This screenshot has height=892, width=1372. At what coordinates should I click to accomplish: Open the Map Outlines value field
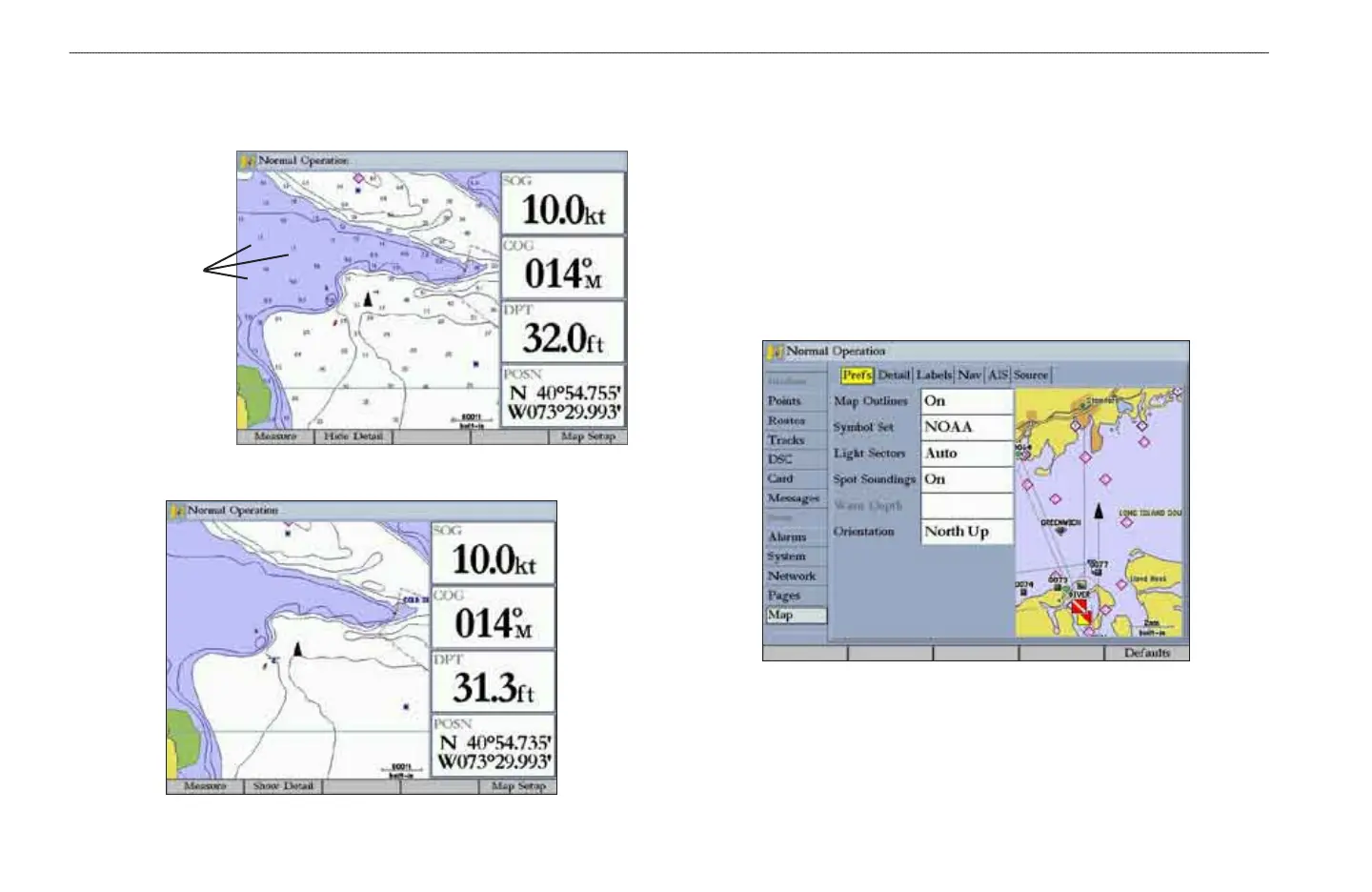966,401
